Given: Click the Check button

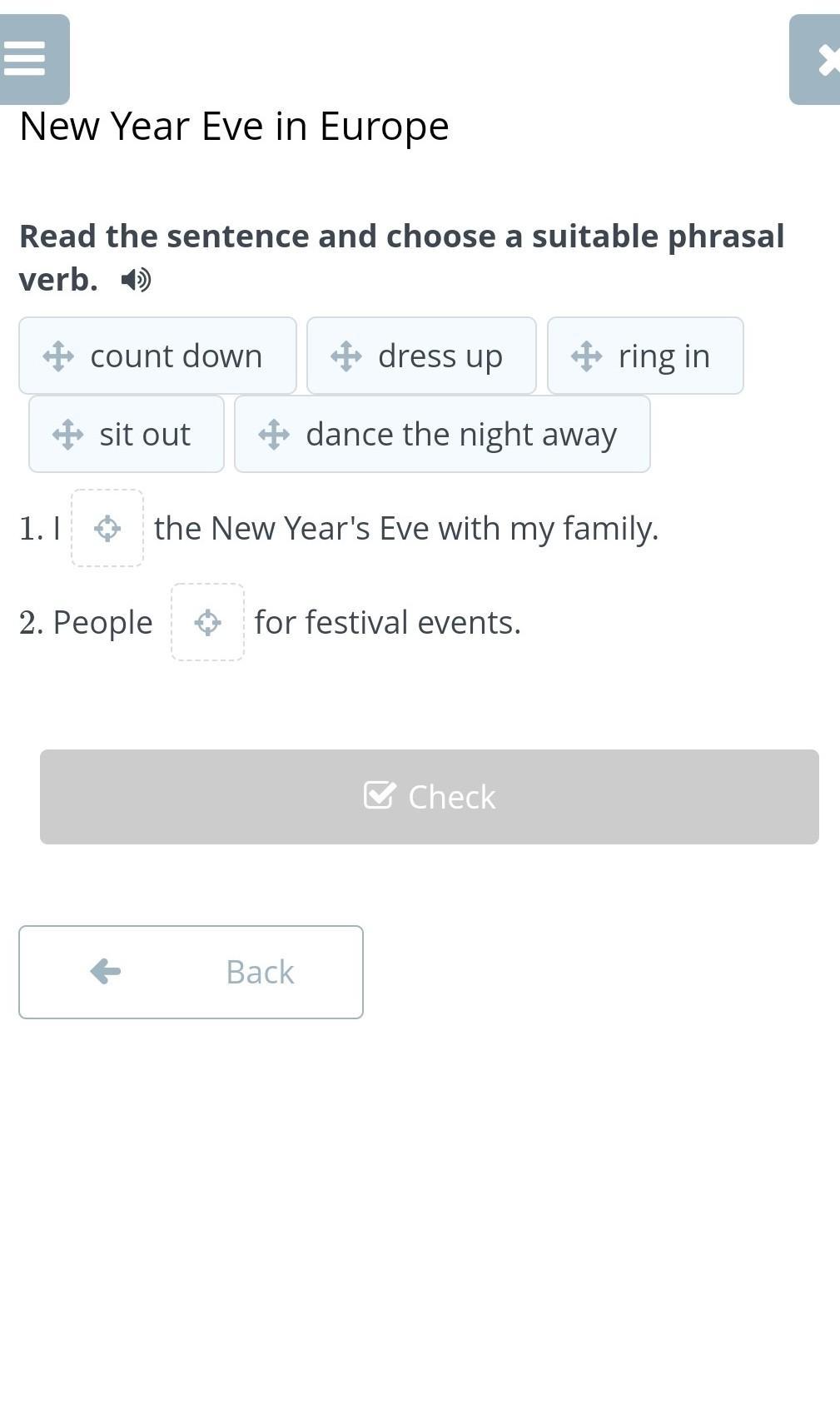Looking at the screenshot, I should (x=430, y=797).
